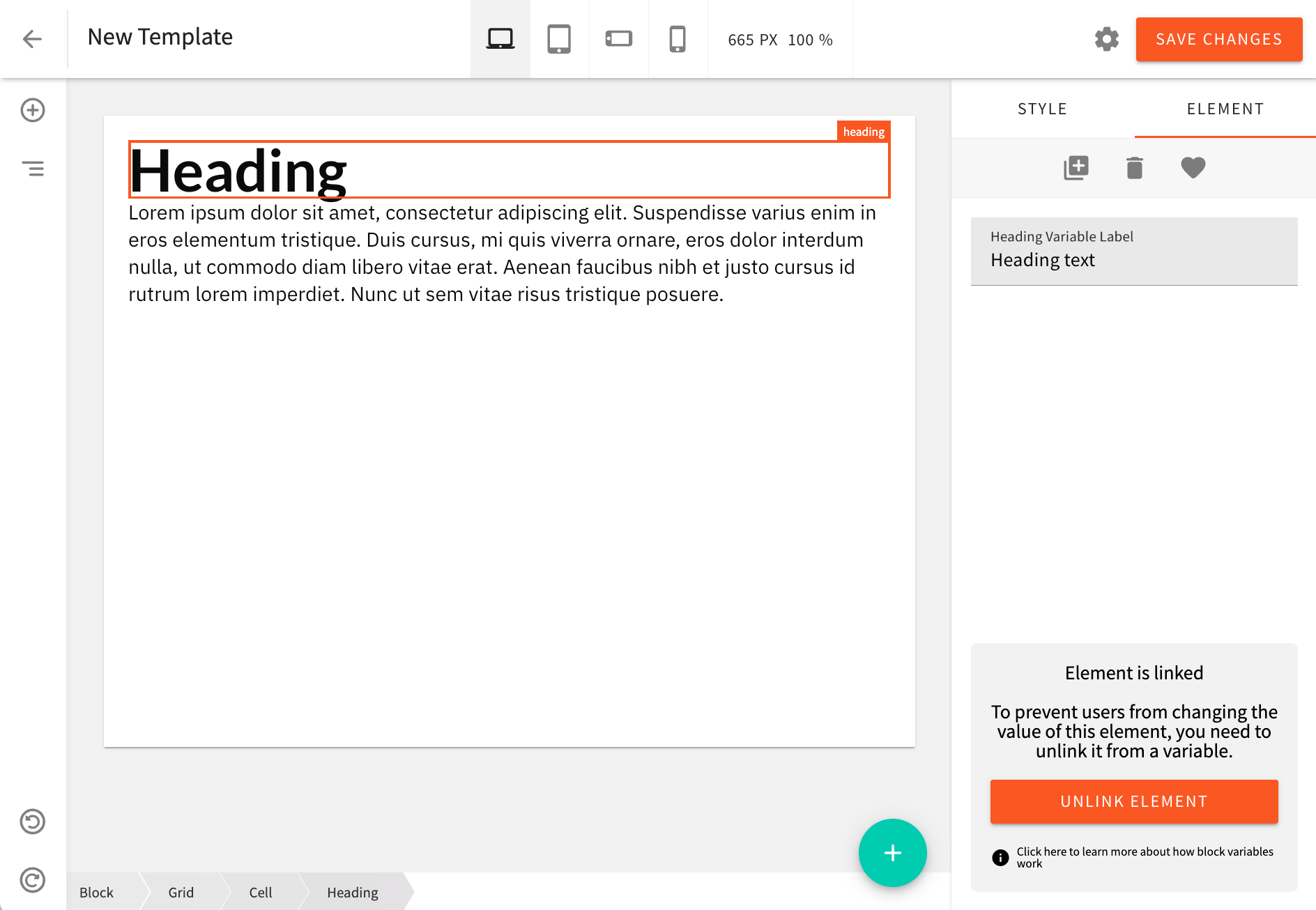The width and height of the screenshot is (1316, 910).
Task: Switch to mobile phone preview
Action: click(678, 39)
